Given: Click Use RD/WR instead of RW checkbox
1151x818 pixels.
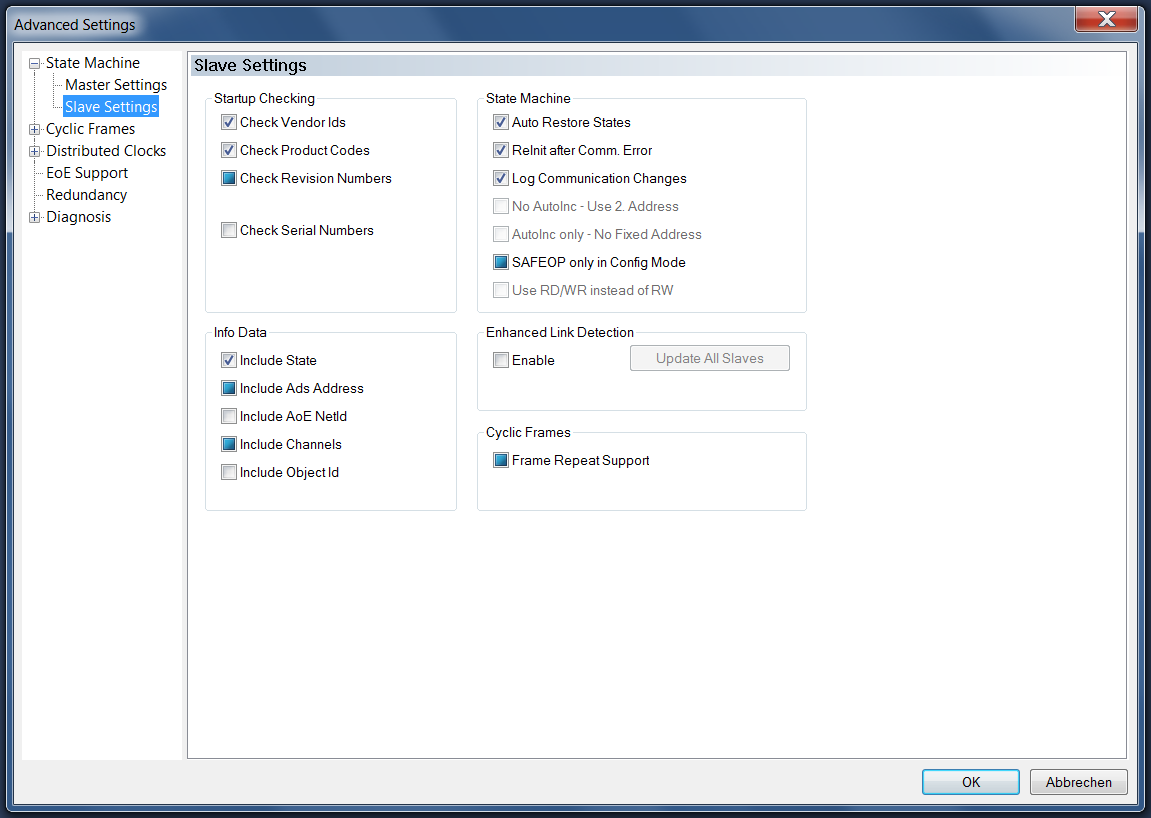Looking at the screenshot, I should coord(501,290).
